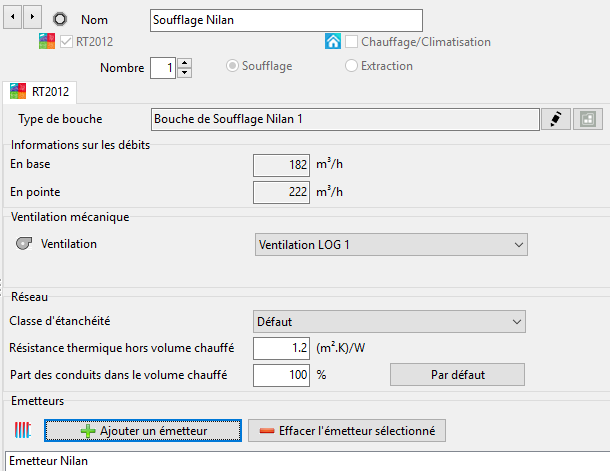Viewport: 610px width, 471px height.
Task: Switch to the RT2012 tab
Action: click(x=40, y=92)
